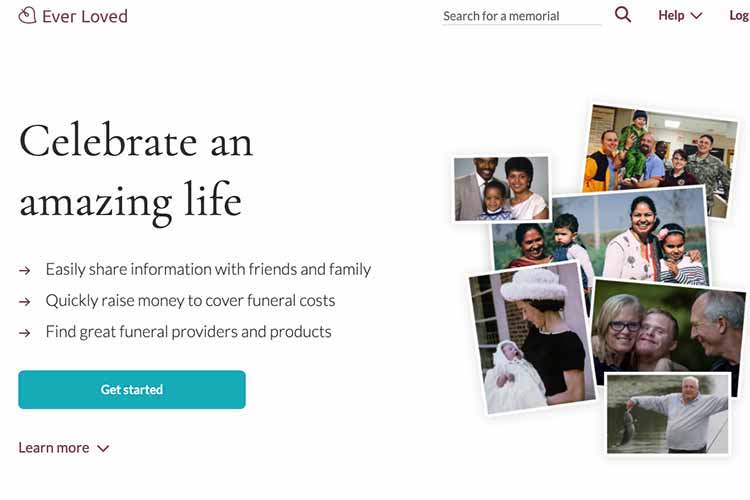Viewport: 750px width, 500px height.
Task: Click the Ever Loved brand name text
Action: pyautogui.click(x=85, y=16)
